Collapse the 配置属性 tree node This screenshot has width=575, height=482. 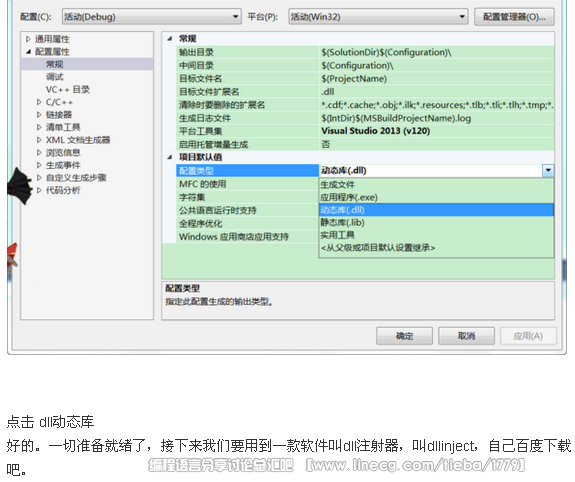tap(28, 51)
